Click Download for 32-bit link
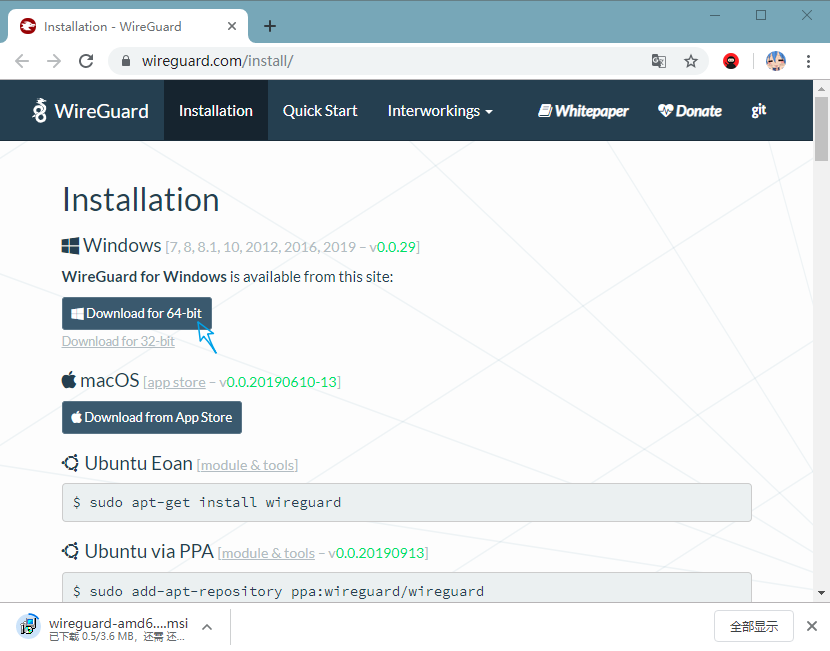830x651 pixels. tap(118, 341)
